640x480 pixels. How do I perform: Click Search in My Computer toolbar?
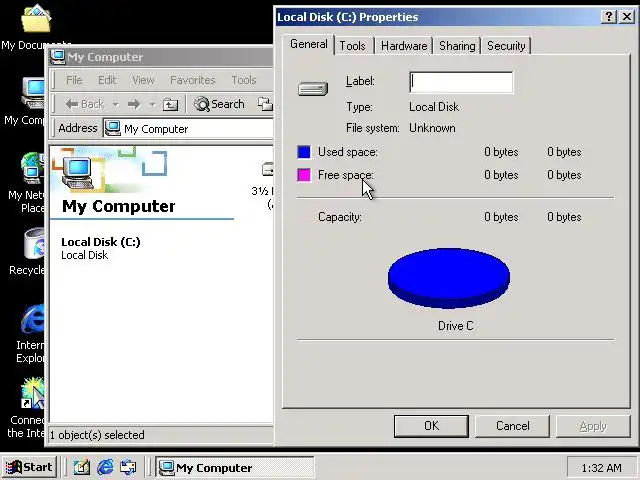[x=219, y=104]
